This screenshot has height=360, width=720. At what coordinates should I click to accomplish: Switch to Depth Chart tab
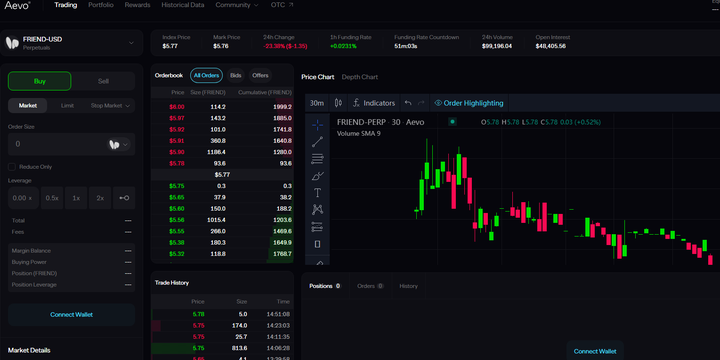click(360, 77)
